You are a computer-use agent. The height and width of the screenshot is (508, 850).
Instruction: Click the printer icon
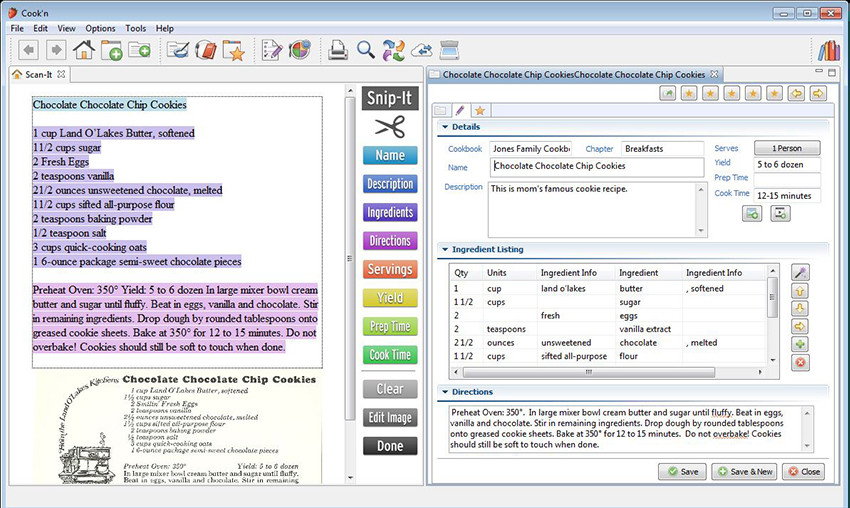click(x=338, y=50)
